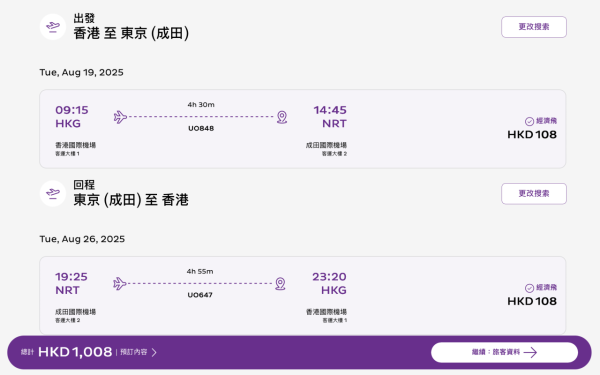Screen dimensions: 600x375
Task: Click the 4h 55m duration label
Action: 200,272
